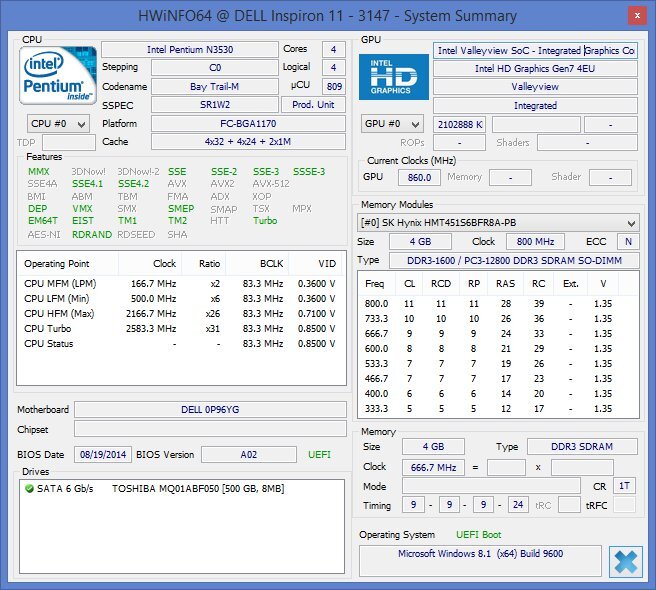This screenshot has width=656, height=590.
Task: Click the C0 stepping value
Action: coord(215,68)
